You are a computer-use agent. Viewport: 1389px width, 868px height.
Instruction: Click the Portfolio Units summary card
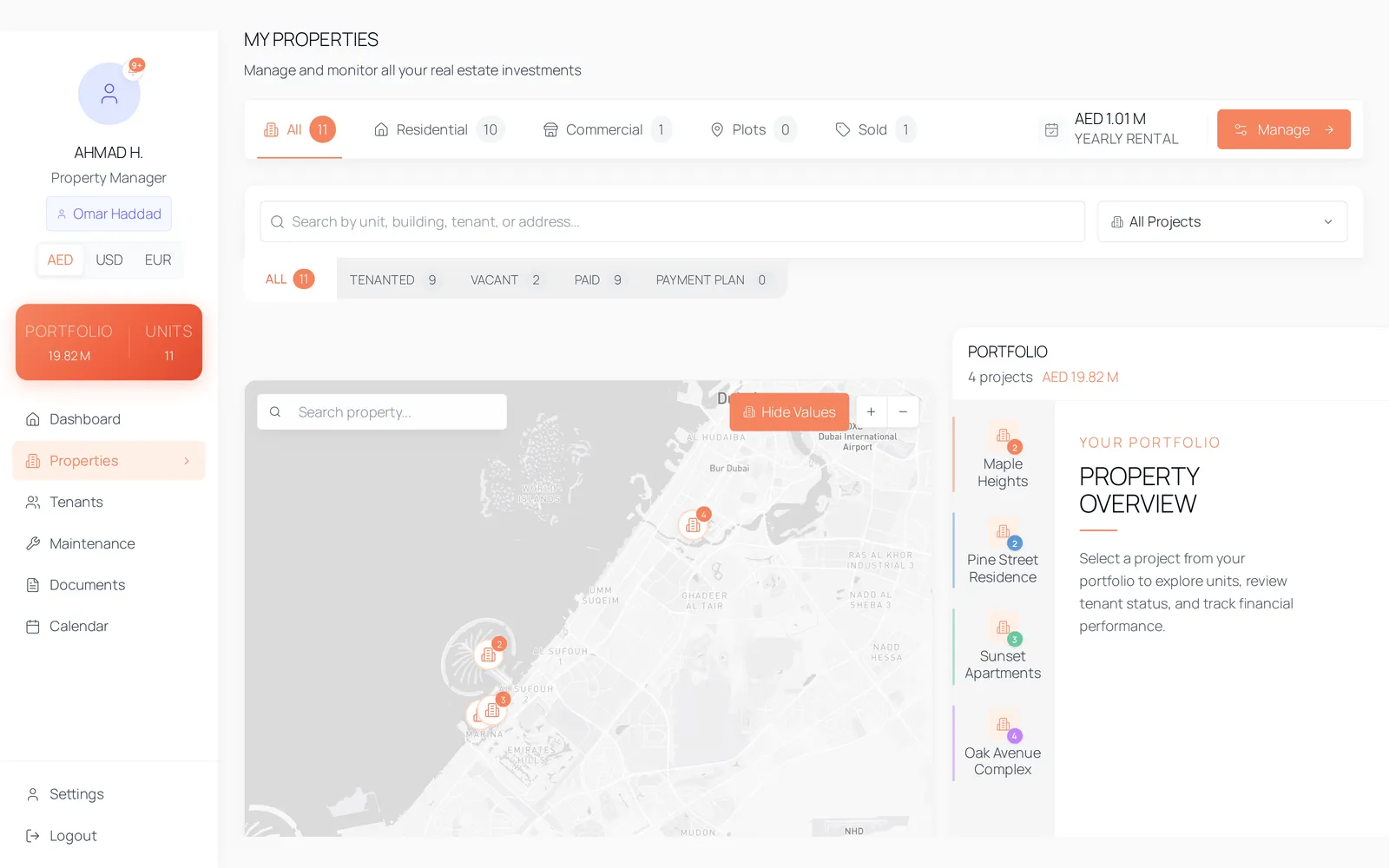click(x=109, y=342)
